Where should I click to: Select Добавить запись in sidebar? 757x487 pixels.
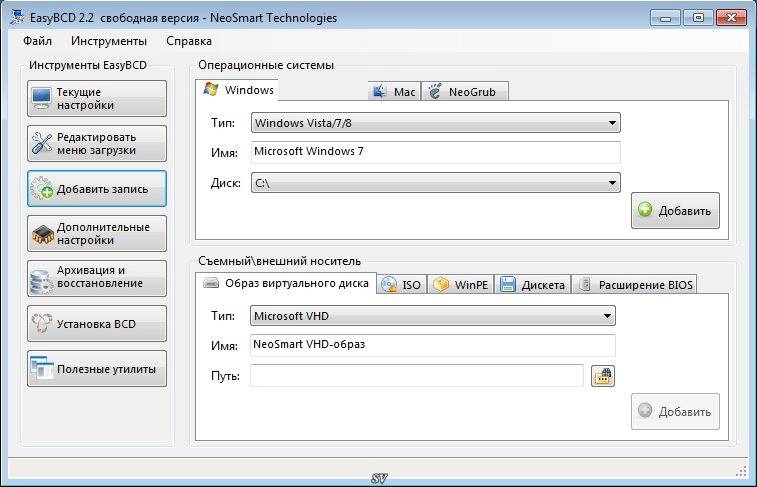[97, 189]
